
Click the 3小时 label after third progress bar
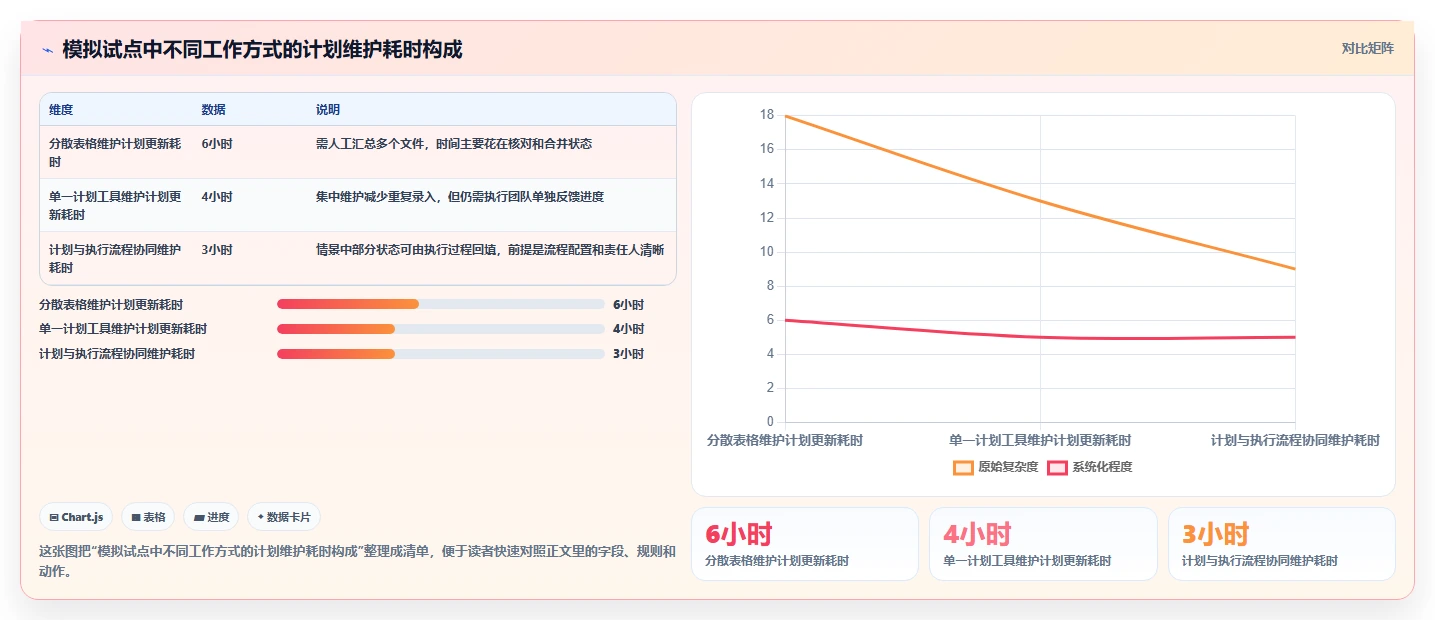click(628, 354)
